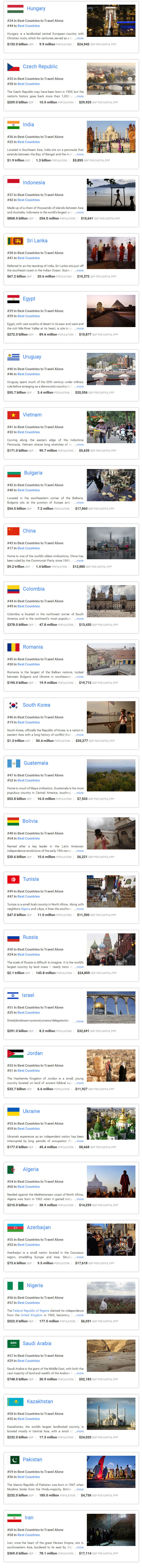Screen dimensions: 142x1568
Task: Click Best Countries link under China
Action: point(29,548)
